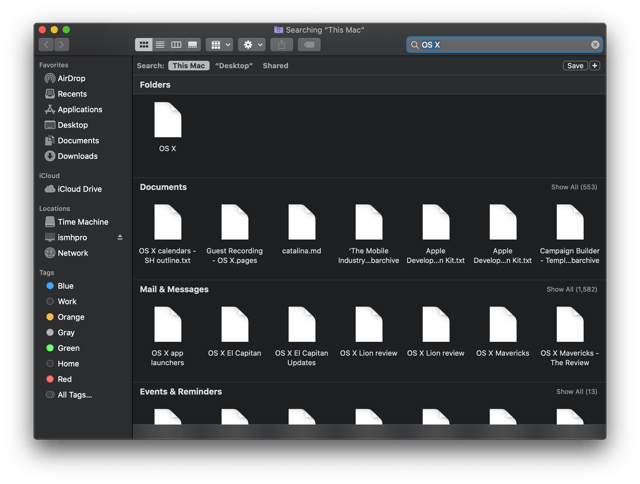Screen dimensions: 640x484
Task: Eject the ismhpro volume
Action: [x=120, y=237]
